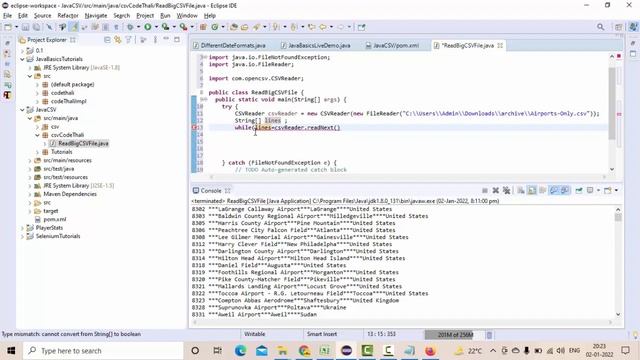This screenshot has width=640, height=360.
Task: Click the Run Last Tool (external tools) icon
Action: click(184, 27)
